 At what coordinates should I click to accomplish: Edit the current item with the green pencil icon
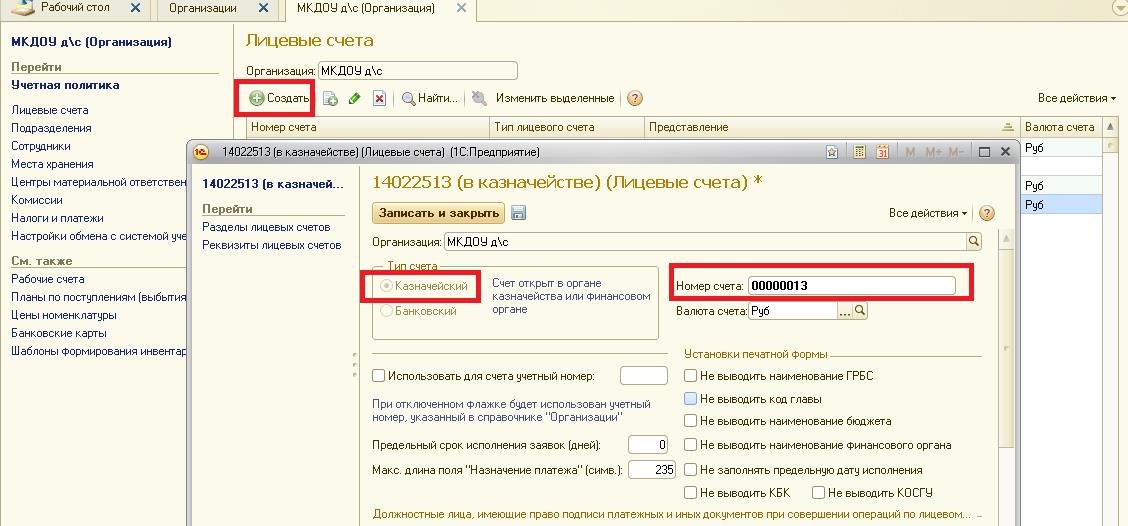[x=354, y=99]
